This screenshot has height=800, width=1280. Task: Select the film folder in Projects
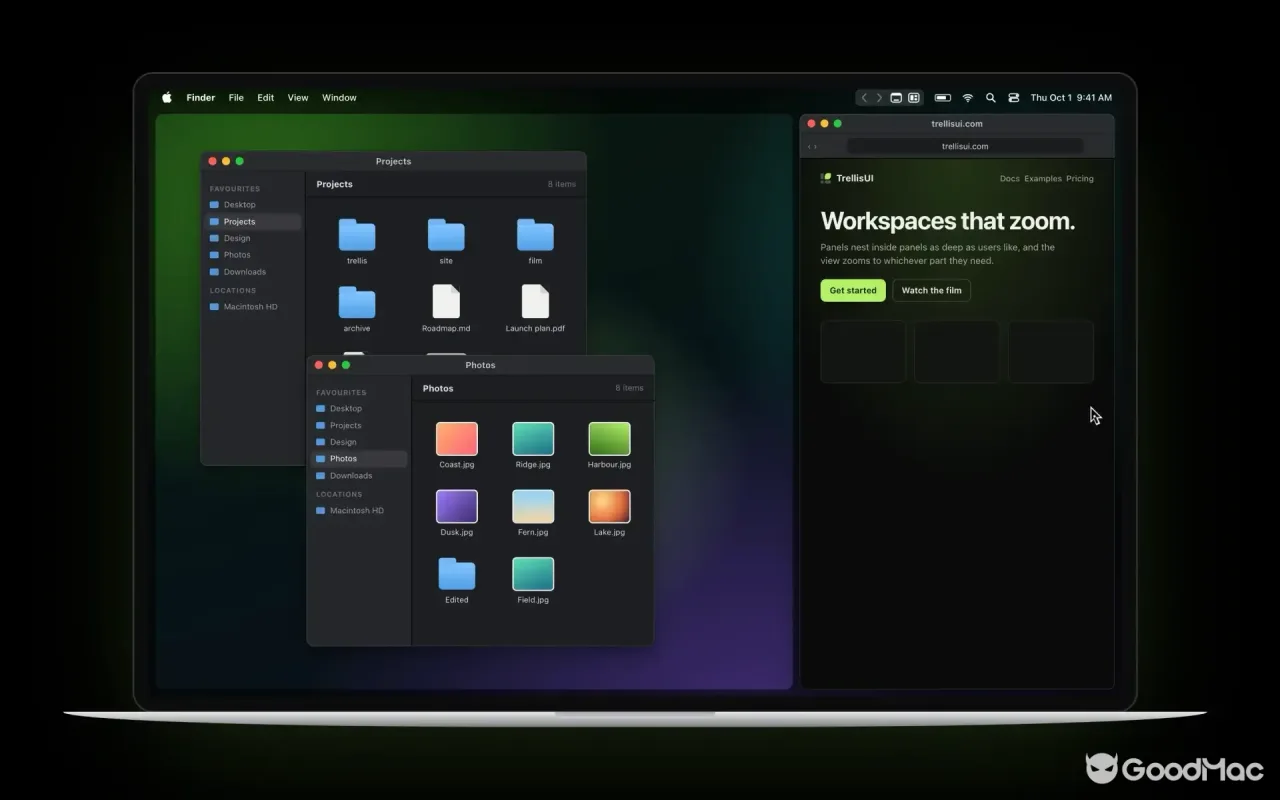click(x=535, y=235)
